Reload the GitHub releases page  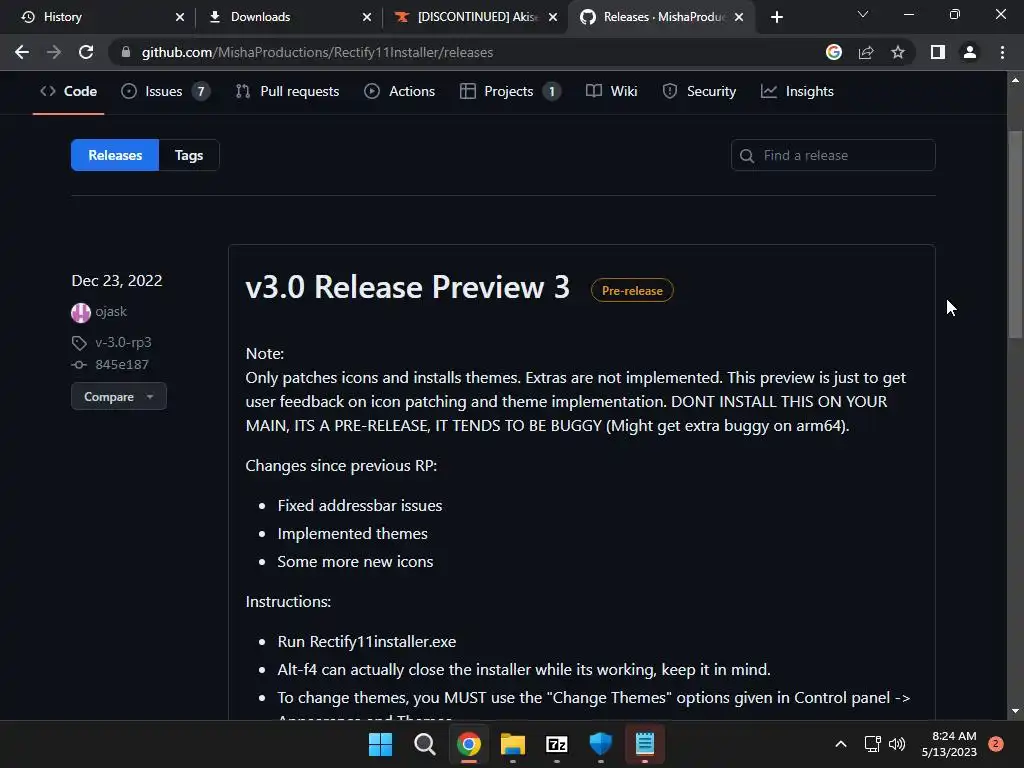[86, 52]
